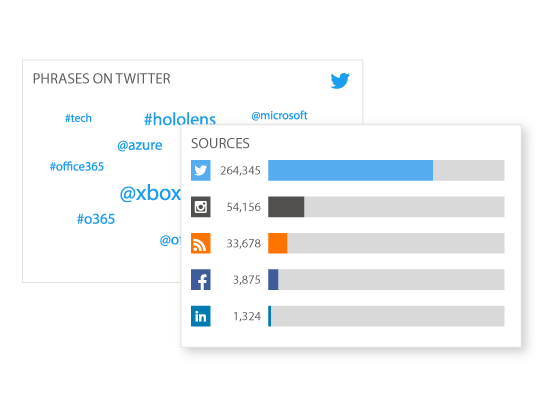Click the Facebook volume bar

point(273,280)
